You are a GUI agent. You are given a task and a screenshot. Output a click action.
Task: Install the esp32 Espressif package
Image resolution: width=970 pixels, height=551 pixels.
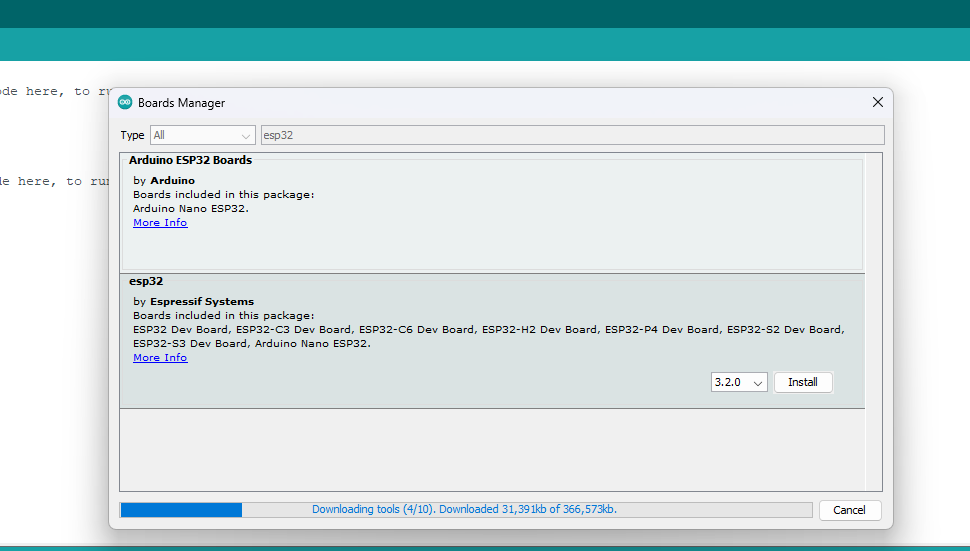[802, 382]
